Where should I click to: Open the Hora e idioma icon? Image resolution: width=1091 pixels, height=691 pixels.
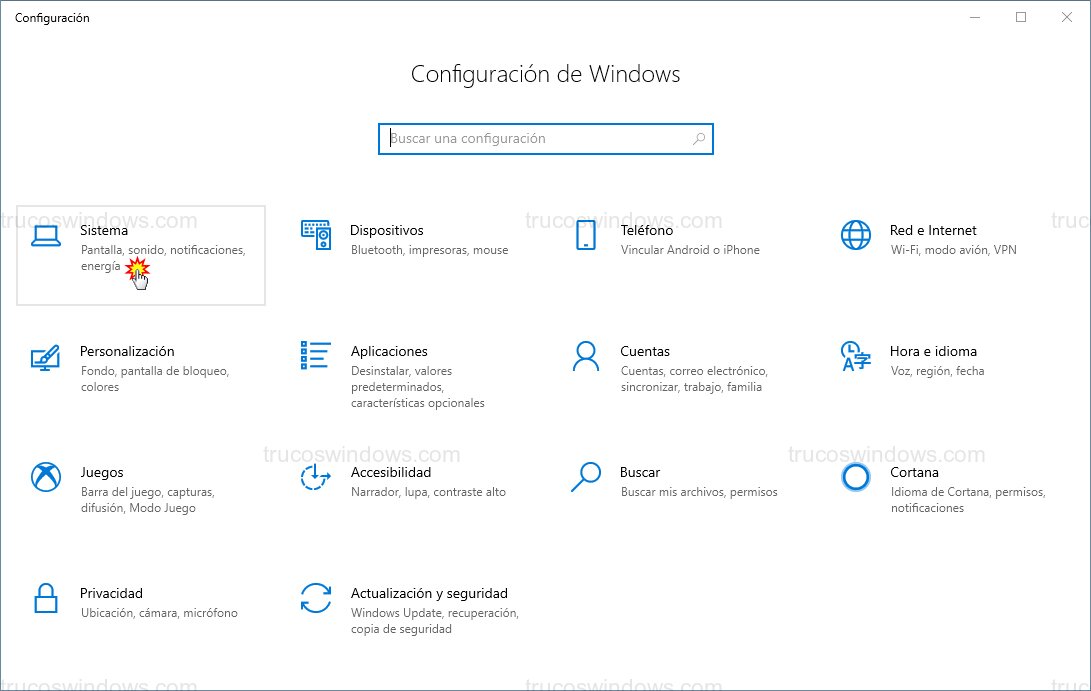coord(856,356)
